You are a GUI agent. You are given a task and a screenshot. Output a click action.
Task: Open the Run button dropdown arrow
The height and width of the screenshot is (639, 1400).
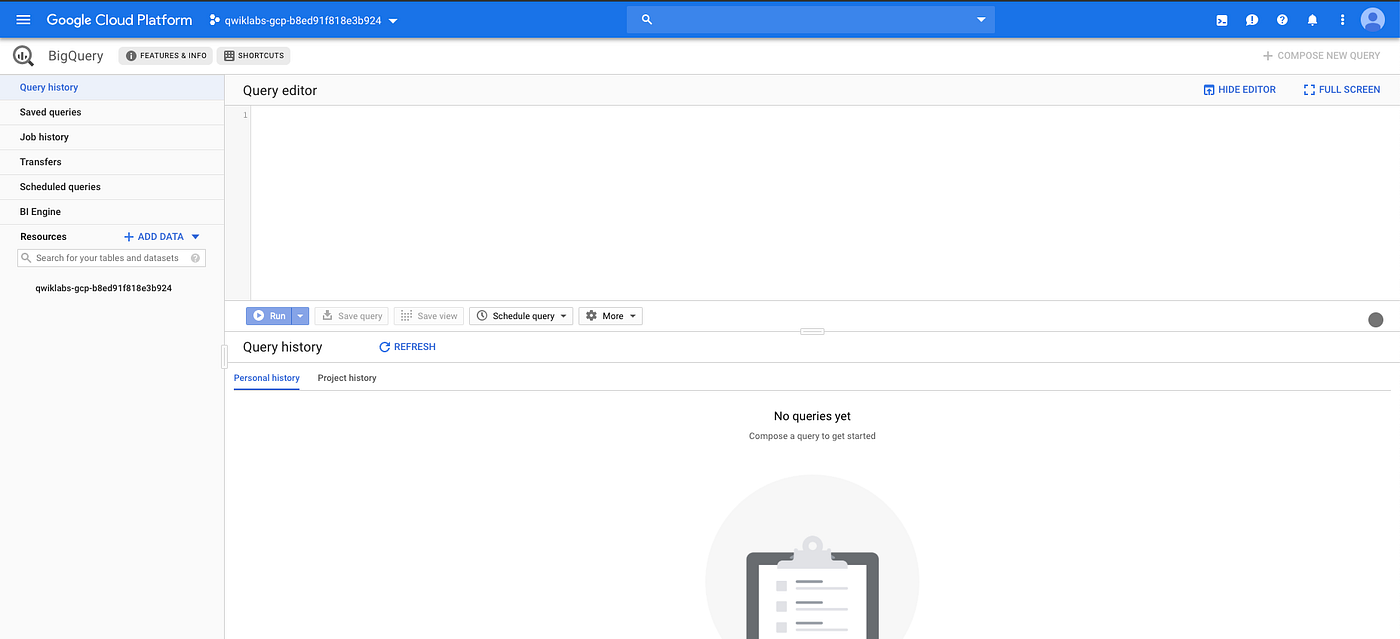300,315
